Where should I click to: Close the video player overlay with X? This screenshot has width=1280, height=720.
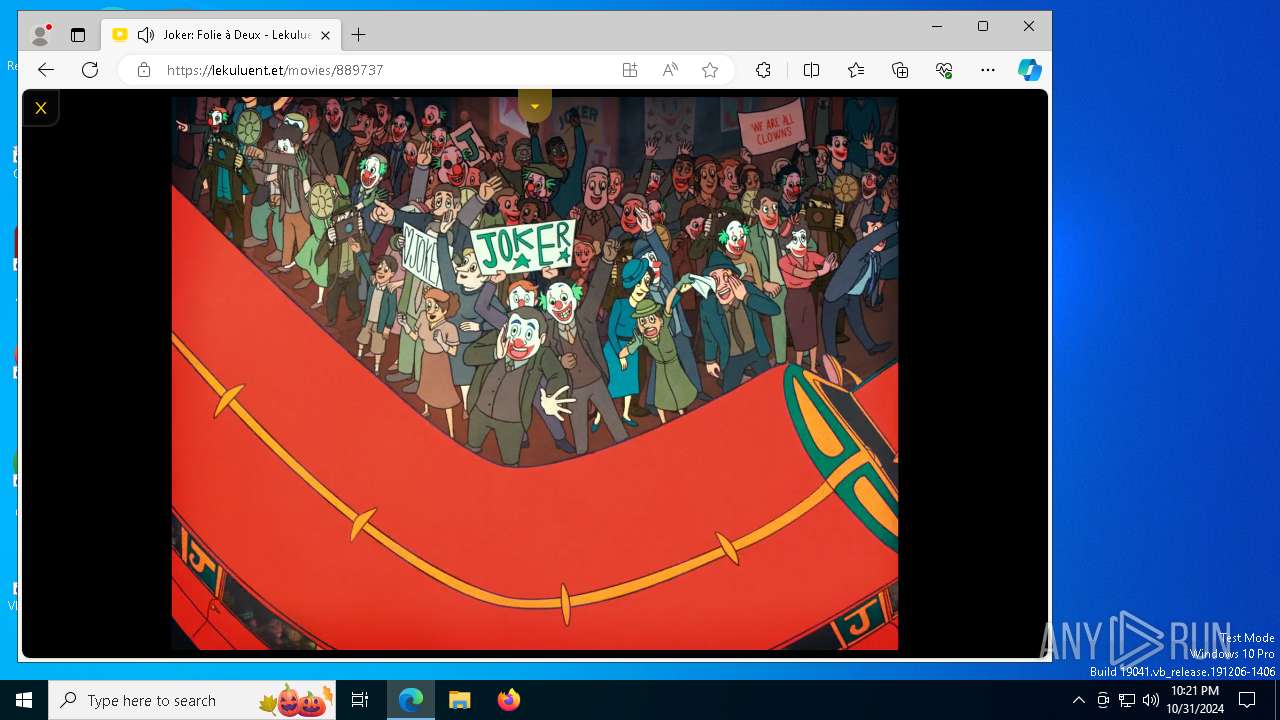41,108
